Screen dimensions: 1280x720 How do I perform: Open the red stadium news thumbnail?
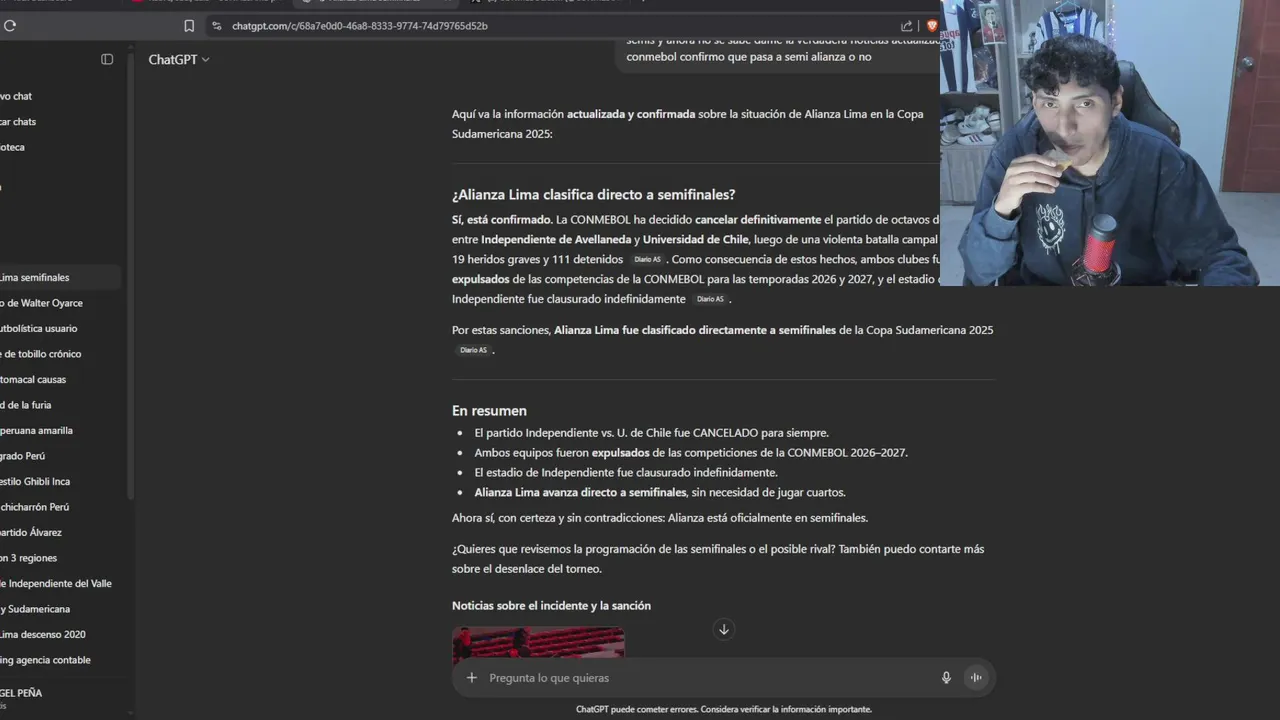click(x=538, y=642)
